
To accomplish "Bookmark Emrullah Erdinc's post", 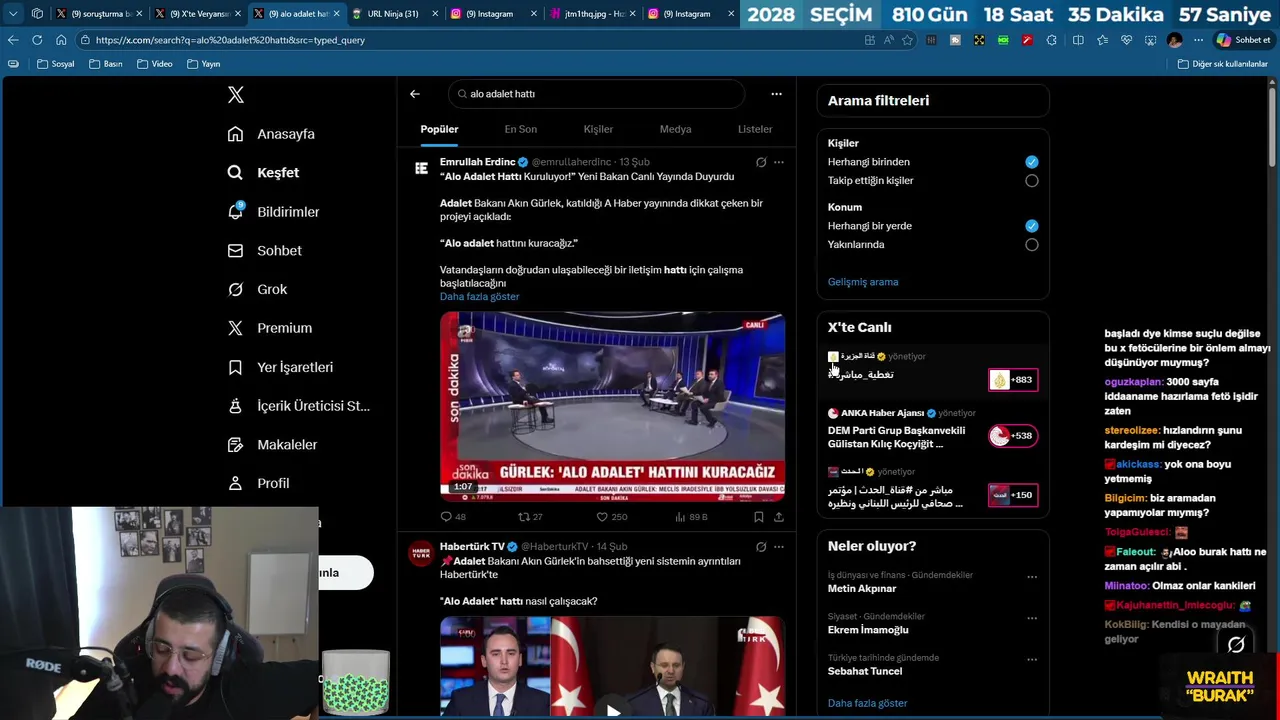I will 758,517.
